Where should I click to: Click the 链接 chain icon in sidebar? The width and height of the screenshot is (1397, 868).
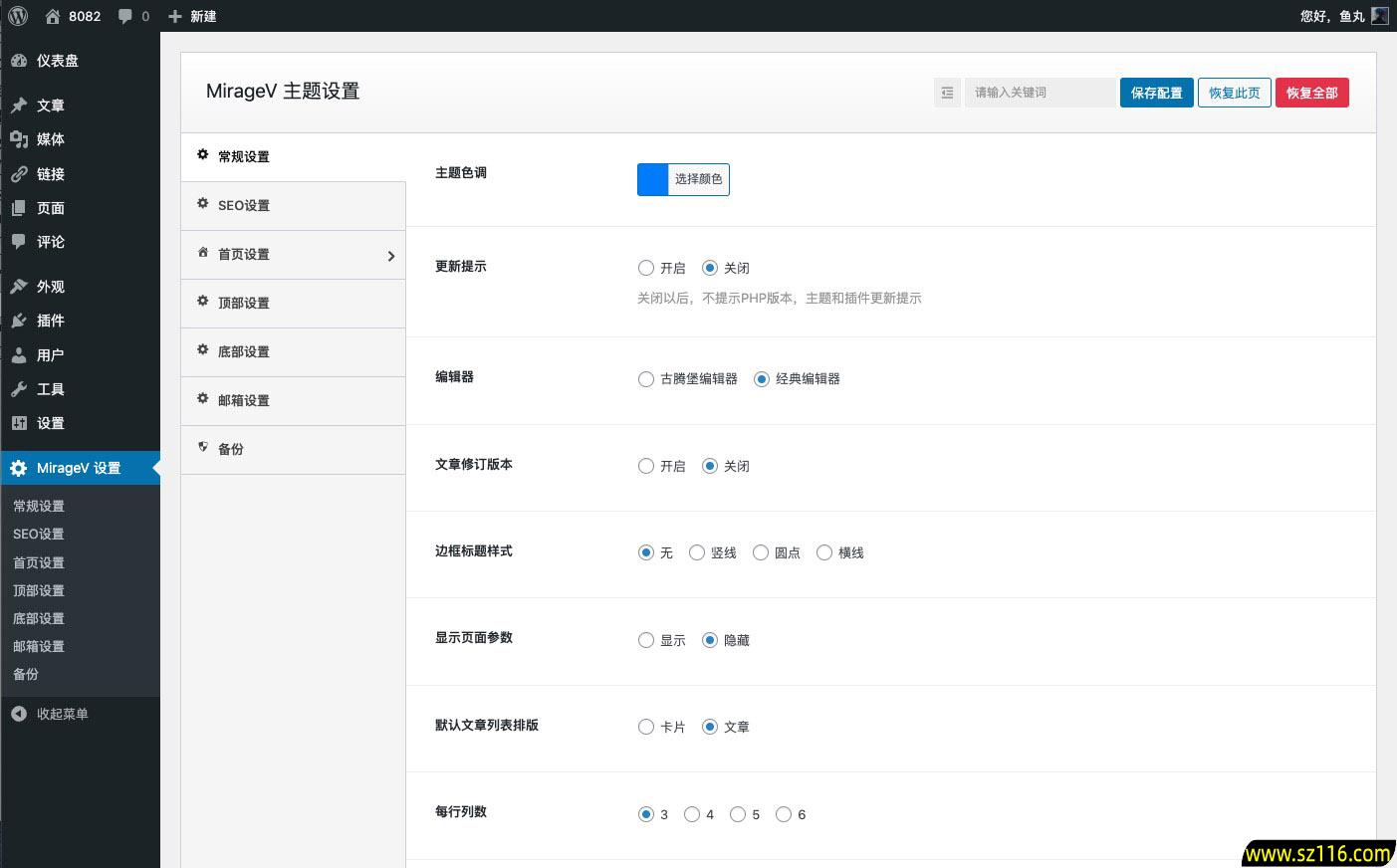tap(19, 174)
